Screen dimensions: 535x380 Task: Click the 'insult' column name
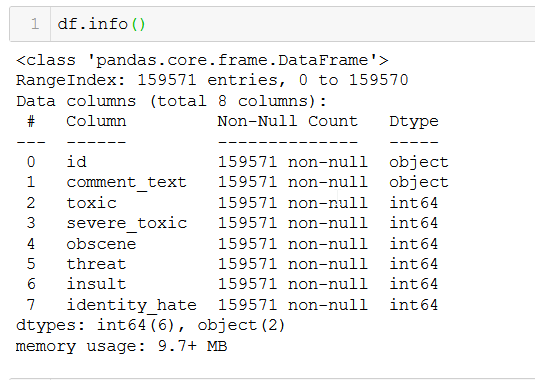96,284
